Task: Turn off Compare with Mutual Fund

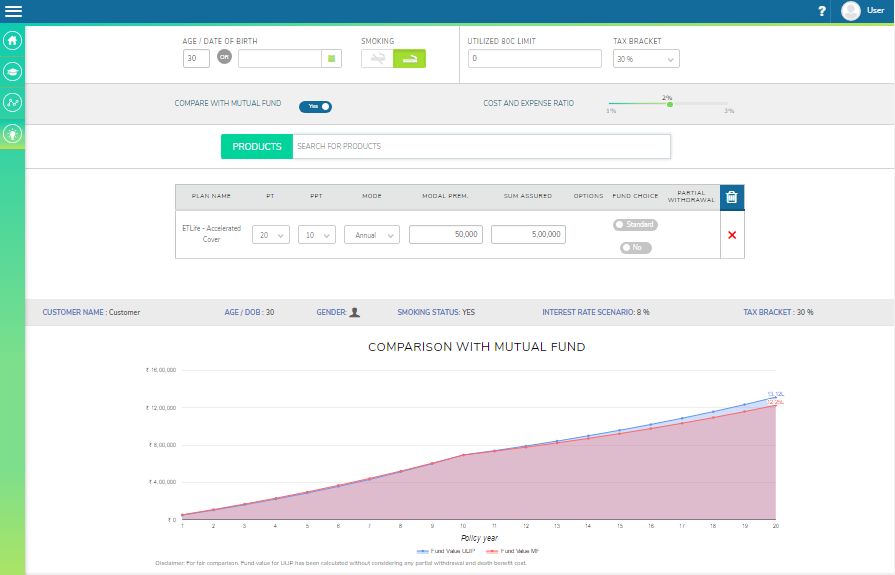Action: (315, 106)
